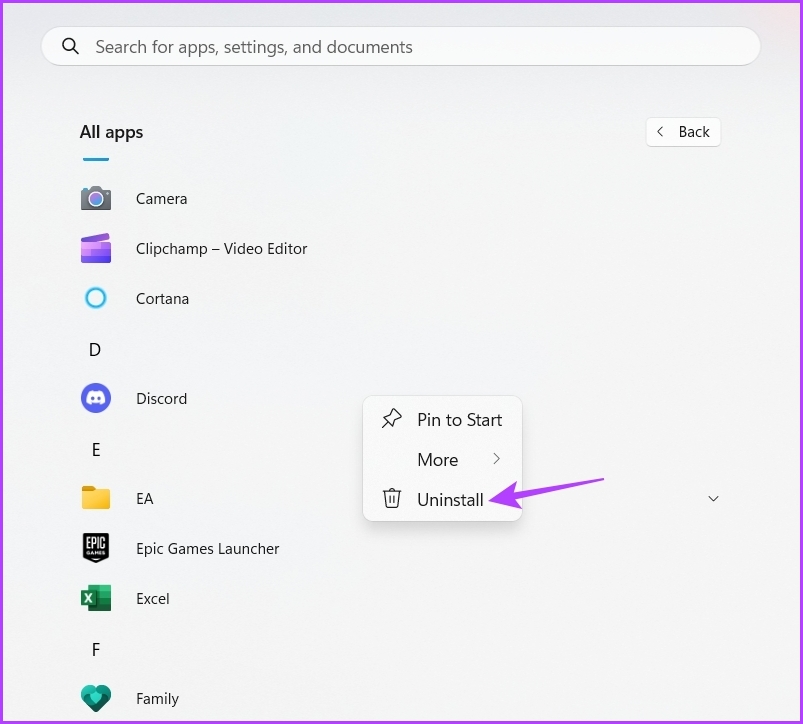Launch Epic Games Launcher icon
This screenshot has height=724, width=803.
[x=96, y=548]
